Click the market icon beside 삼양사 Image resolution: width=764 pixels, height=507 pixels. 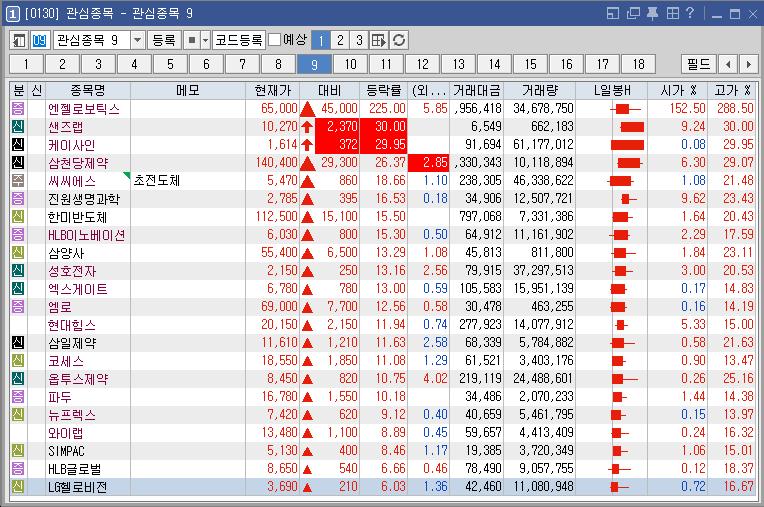(18, 252)
